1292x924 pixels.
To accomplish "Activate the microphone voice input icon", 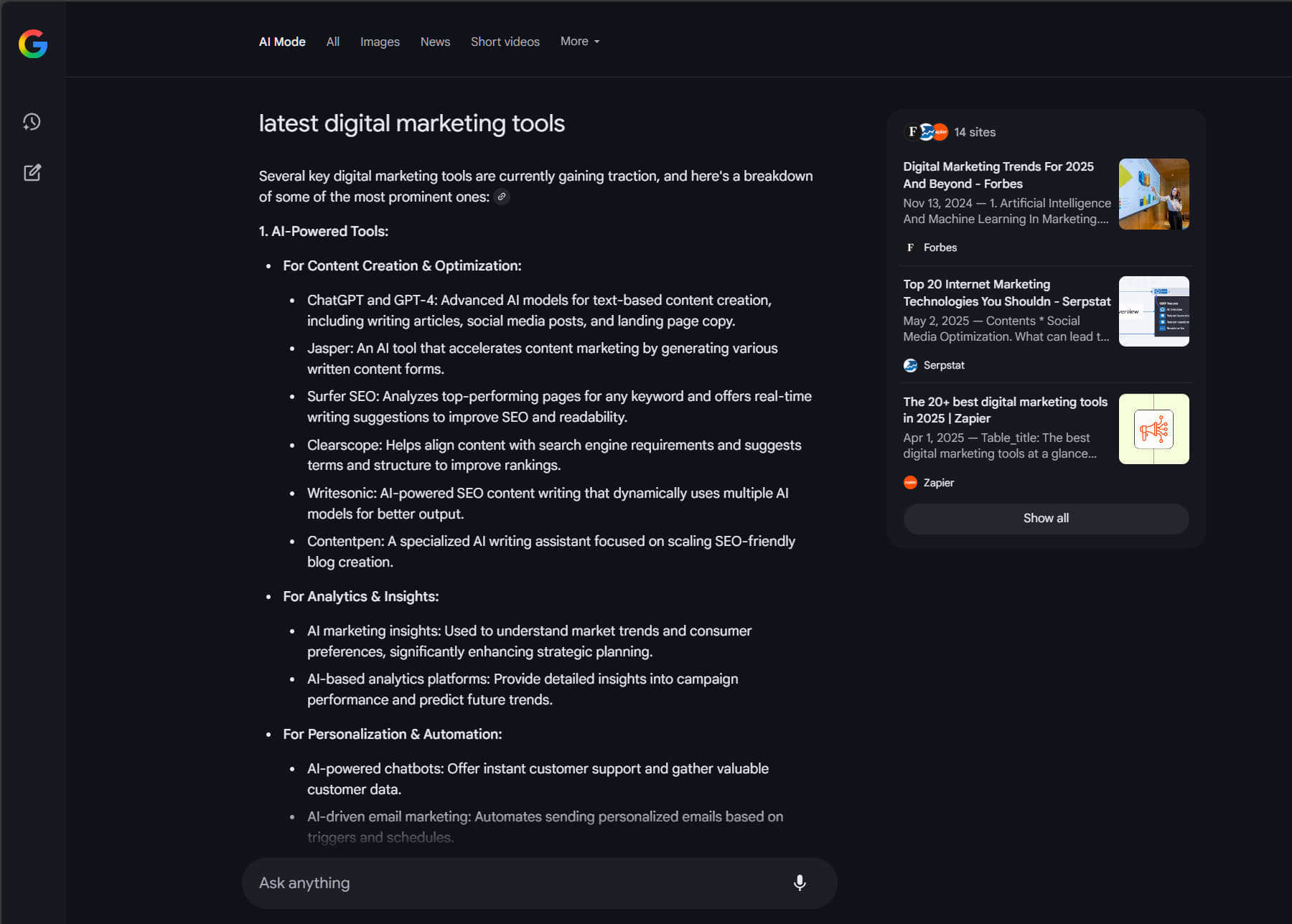I will [800, 883].
